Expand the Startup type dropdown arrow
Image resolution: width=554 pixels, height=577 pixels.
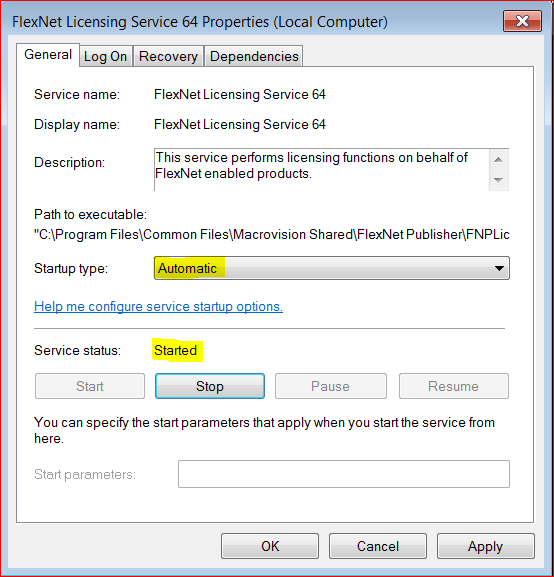coord(499,268)
